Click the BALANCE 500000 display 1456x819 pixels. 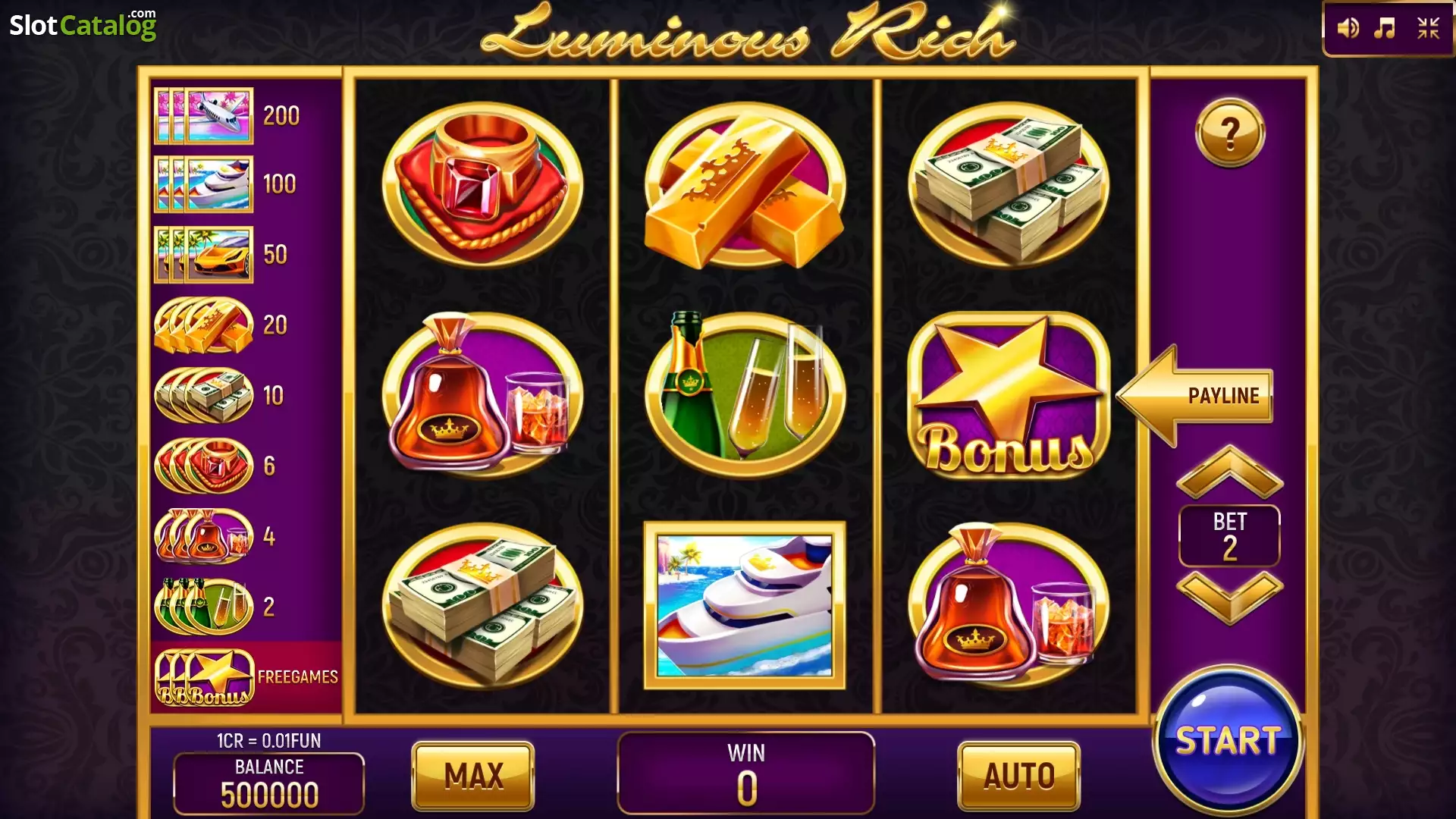coord(269,783)
